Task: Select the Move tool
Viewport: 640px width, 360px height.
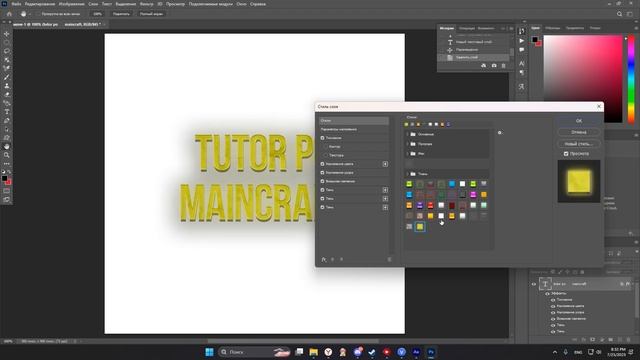Action: tap(7, 34)
